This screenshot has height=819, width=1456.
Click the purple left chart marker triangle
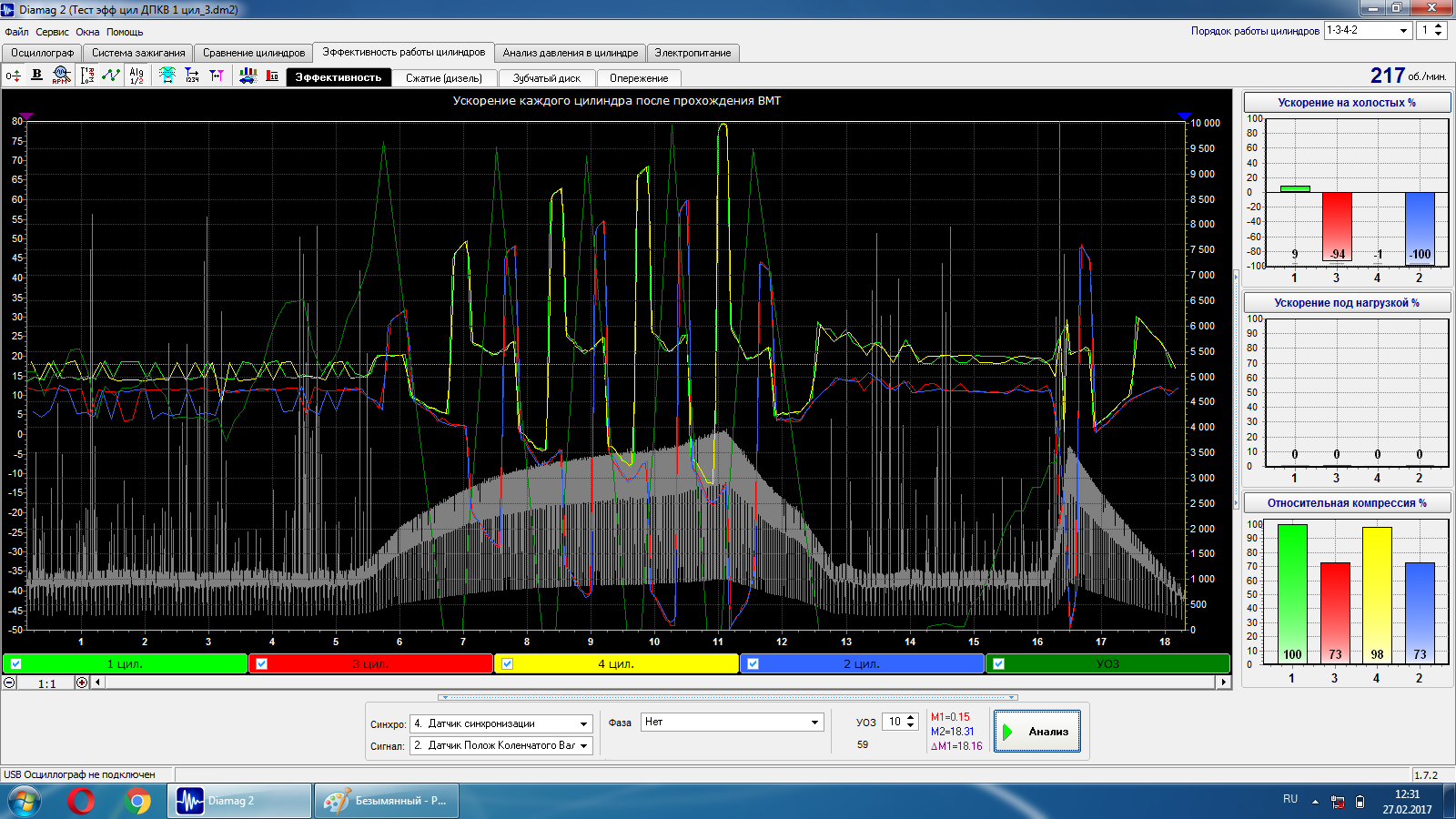tap(26, 116)
